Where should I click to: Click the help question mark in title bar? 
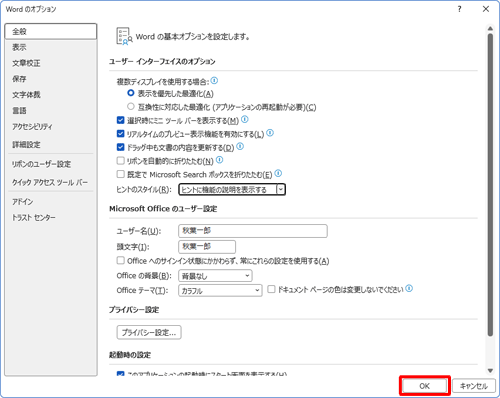[460, 9]
